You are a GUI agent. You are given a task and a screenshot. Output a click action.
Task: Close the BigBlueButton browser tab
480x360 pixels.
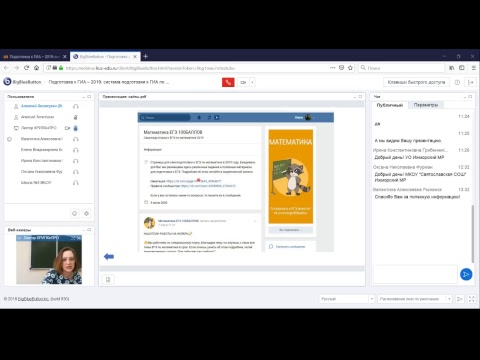tap(135, 57)
